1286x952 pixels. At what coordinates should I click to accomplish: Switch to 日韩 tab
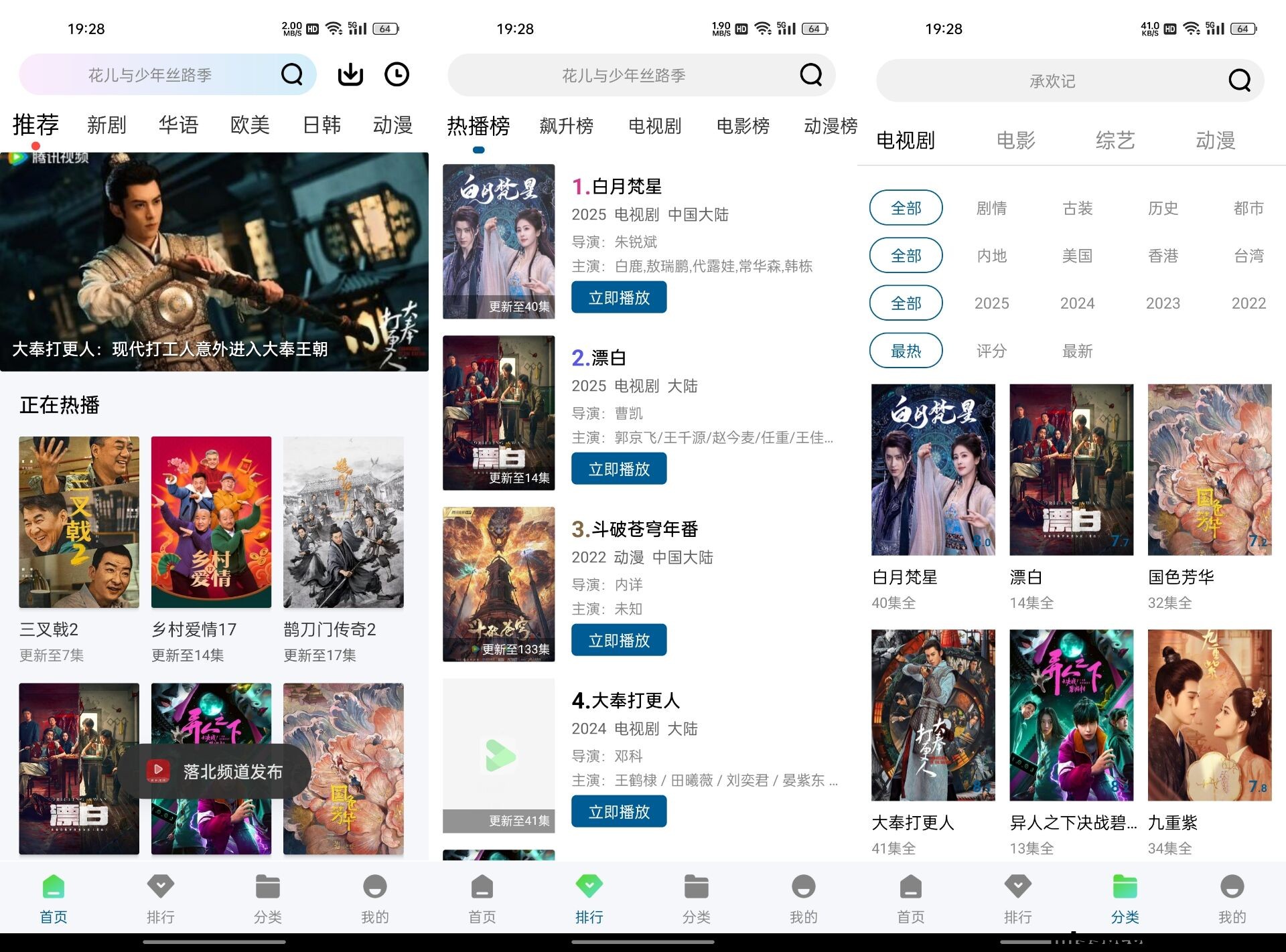(321, 125)
